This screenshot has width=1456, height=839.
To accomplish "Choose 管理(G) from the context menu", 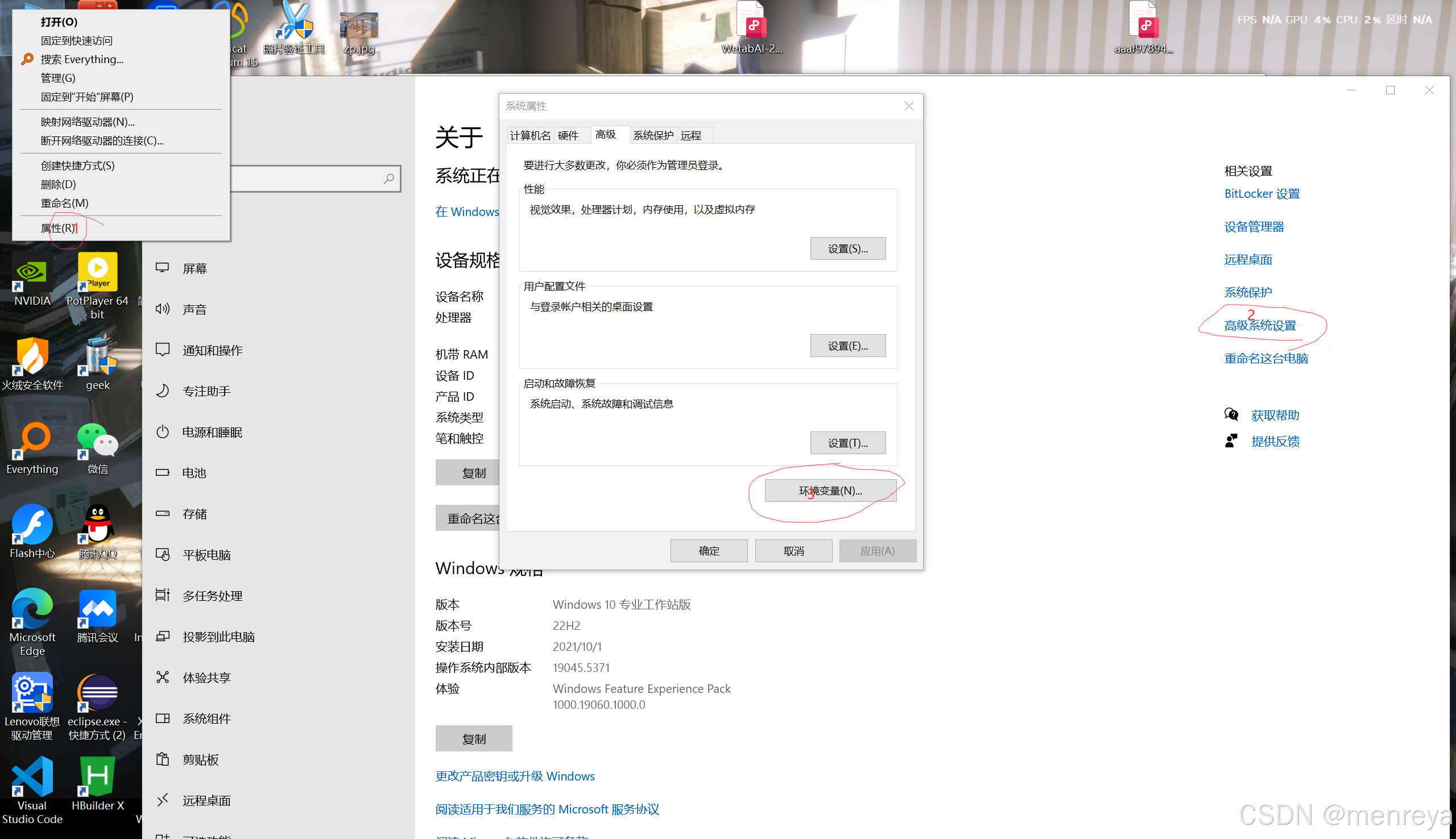I will pos(57,78).
